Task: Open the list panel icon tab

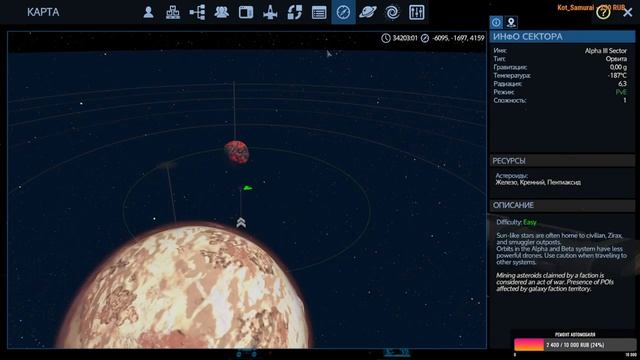Action: (x=319, y=12)
